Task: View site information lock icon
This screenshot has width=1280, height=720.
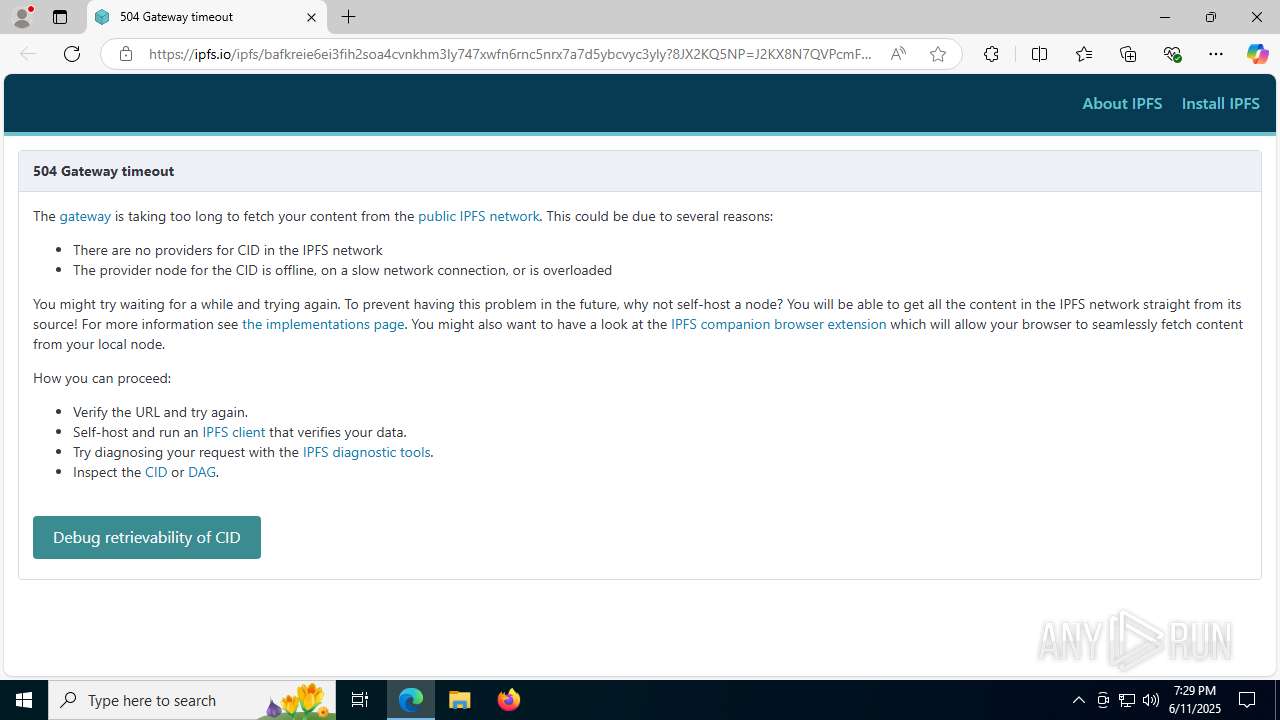Action: (x=126, y=54)
